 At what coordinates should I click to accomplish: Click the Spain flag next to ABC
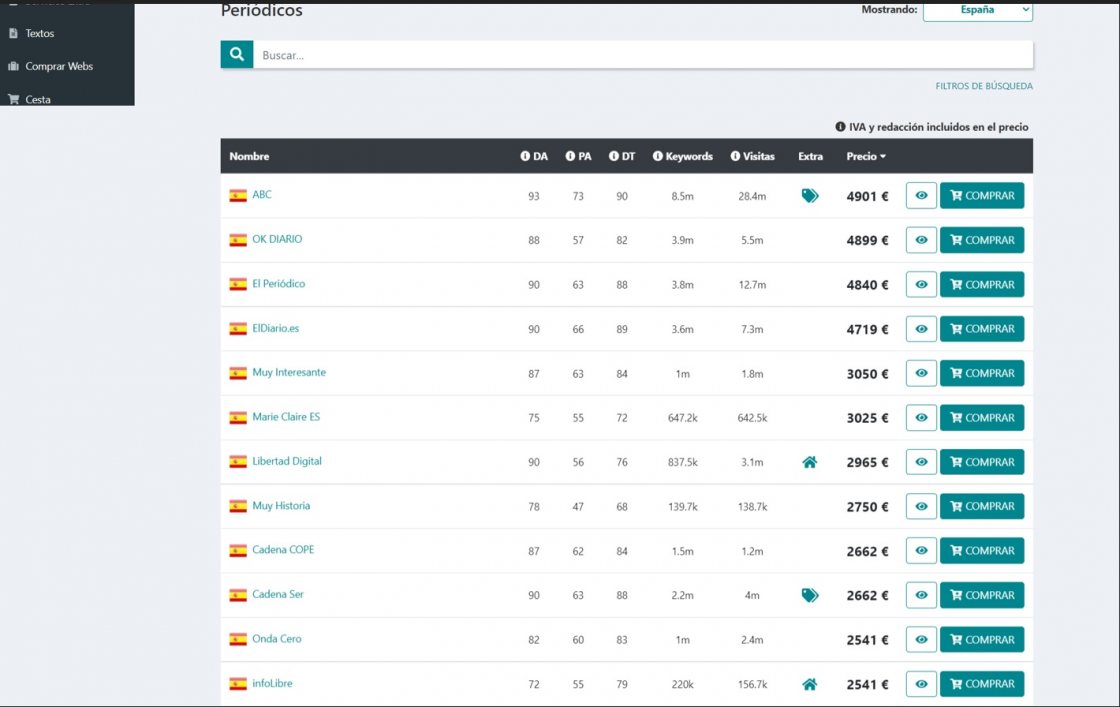pyautogui.click(x=238, y=195)
